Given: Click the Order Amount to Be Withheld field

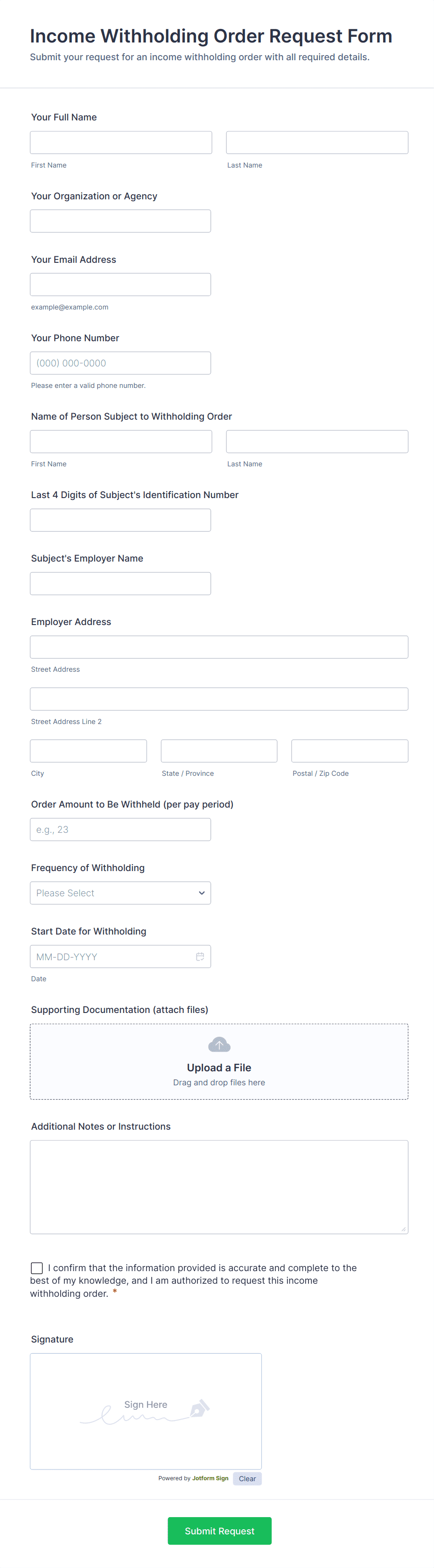Looking at the screenshot, I should (120, 830).
